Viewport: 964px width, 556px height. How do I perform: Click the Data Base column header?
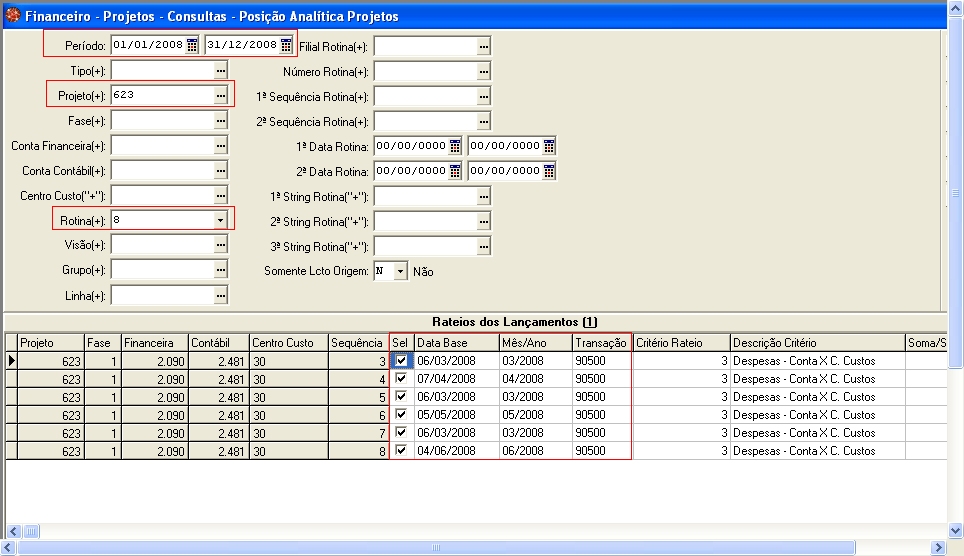point(455,343)
